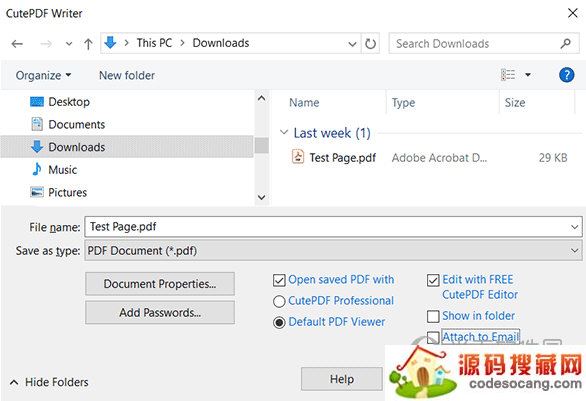
Task: Uncheck 'Edit with FREE CutePDF Editor'
Action: [433, 280]
